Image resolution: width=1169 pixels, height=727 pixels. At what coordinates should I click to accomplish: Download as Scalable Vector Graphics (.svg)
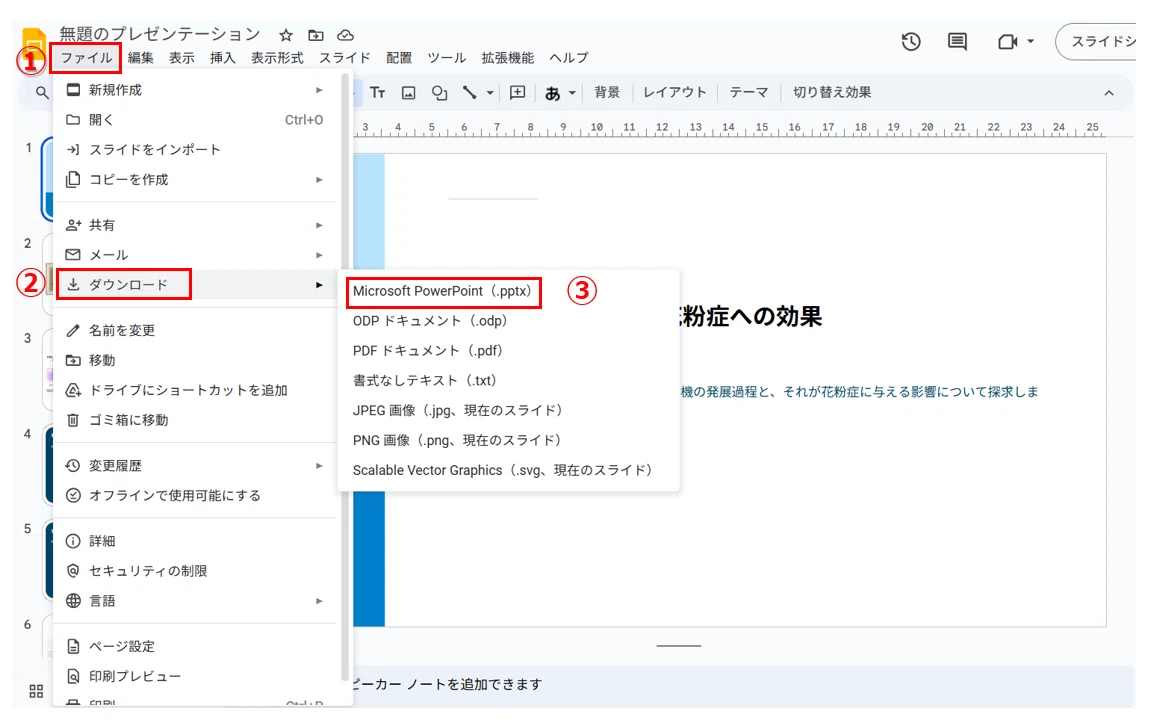[x=508, y=470]
